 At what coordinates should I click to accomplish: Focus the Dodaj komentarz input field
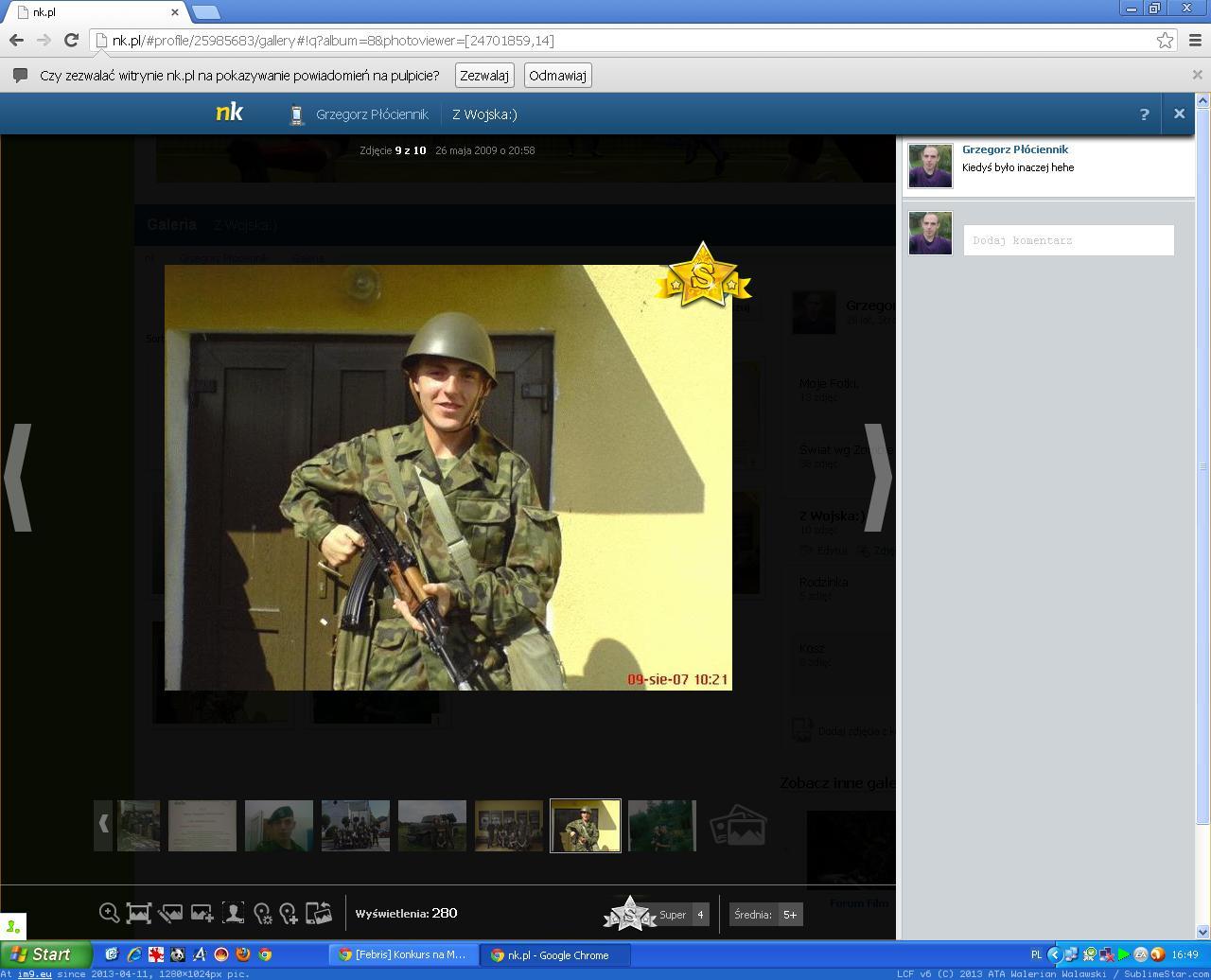1068,240
